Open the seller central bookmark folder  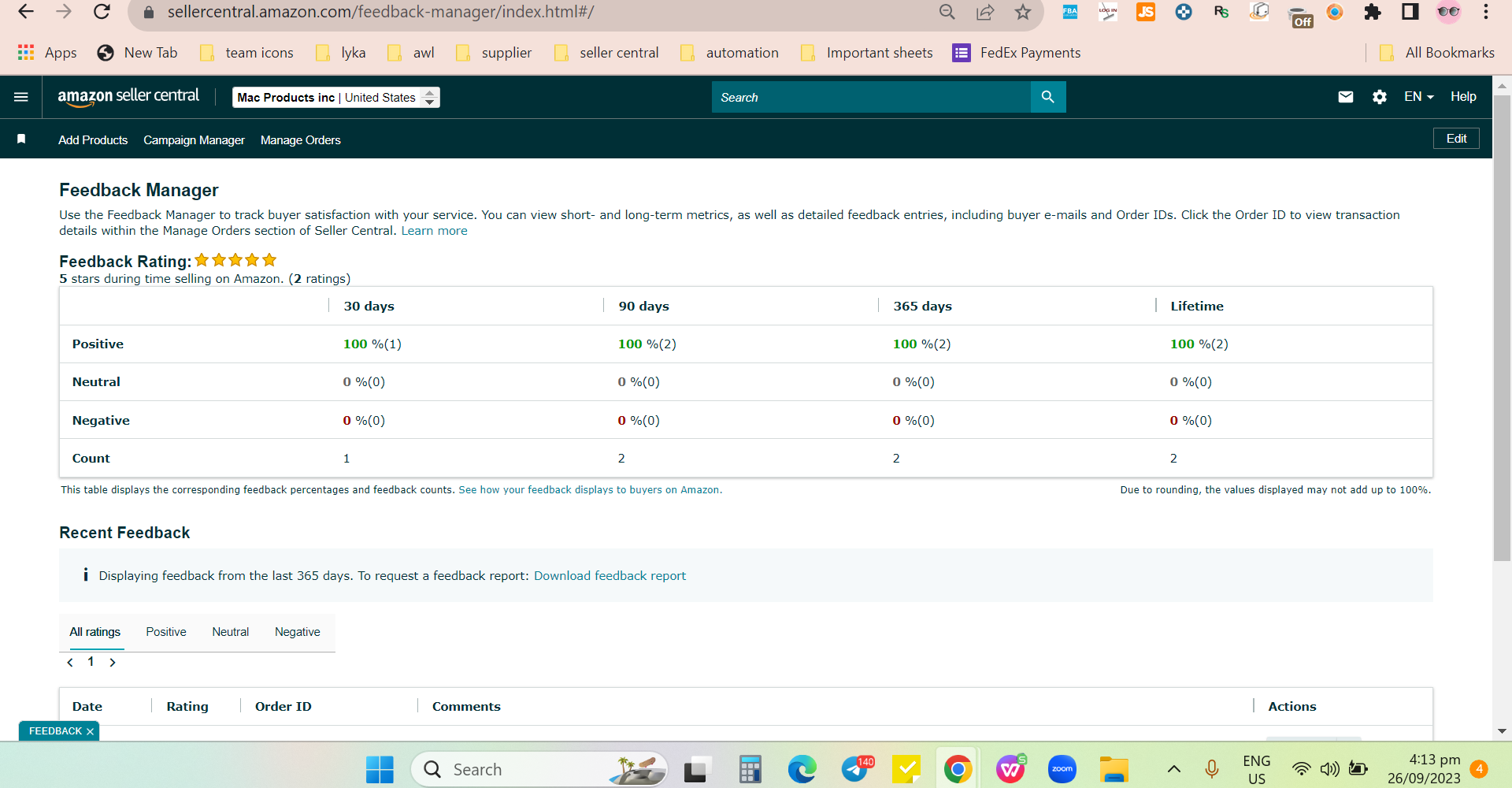click(x=606, y=53)
